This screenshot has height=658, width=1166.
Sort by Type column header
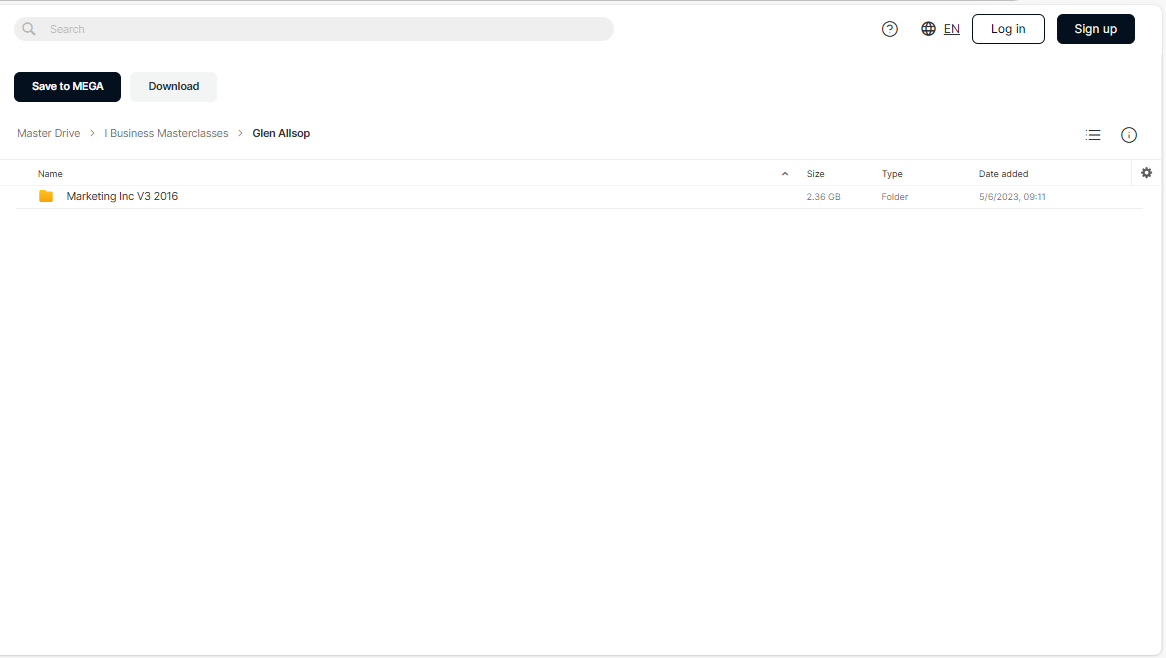pyautogui.click(x=892, y=174)
